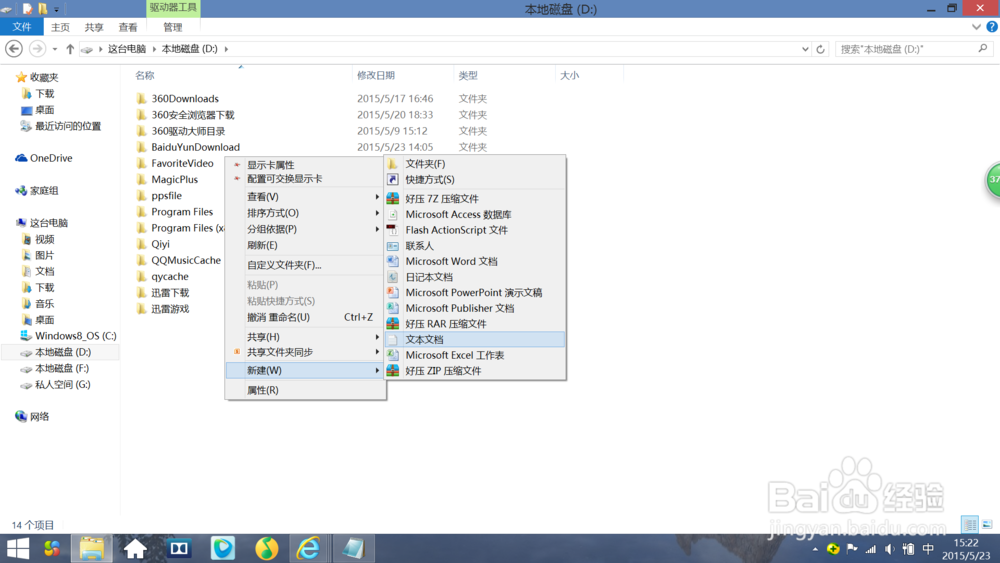Click 这台电脑 in the address breadcrumb
Screen dimensions: 1000x563
(x=127, y=49)
